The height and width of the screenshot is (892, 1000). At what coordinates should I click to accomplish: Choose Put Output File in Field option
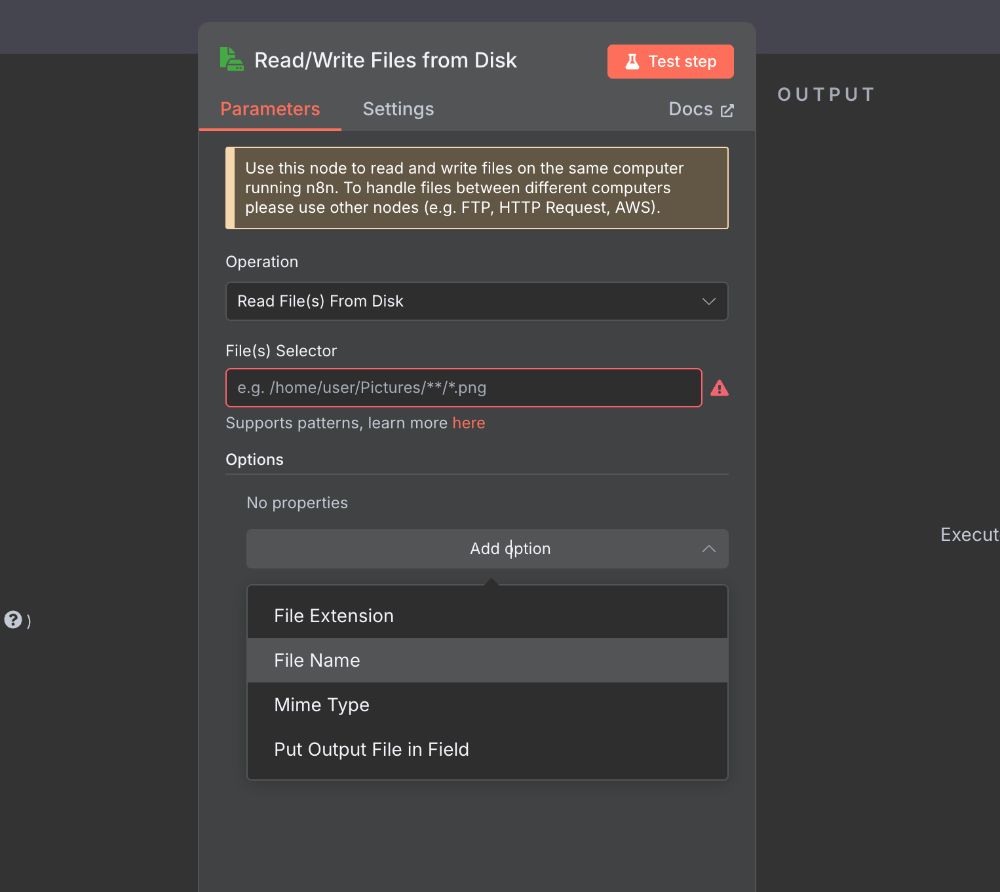coord(371,749)
